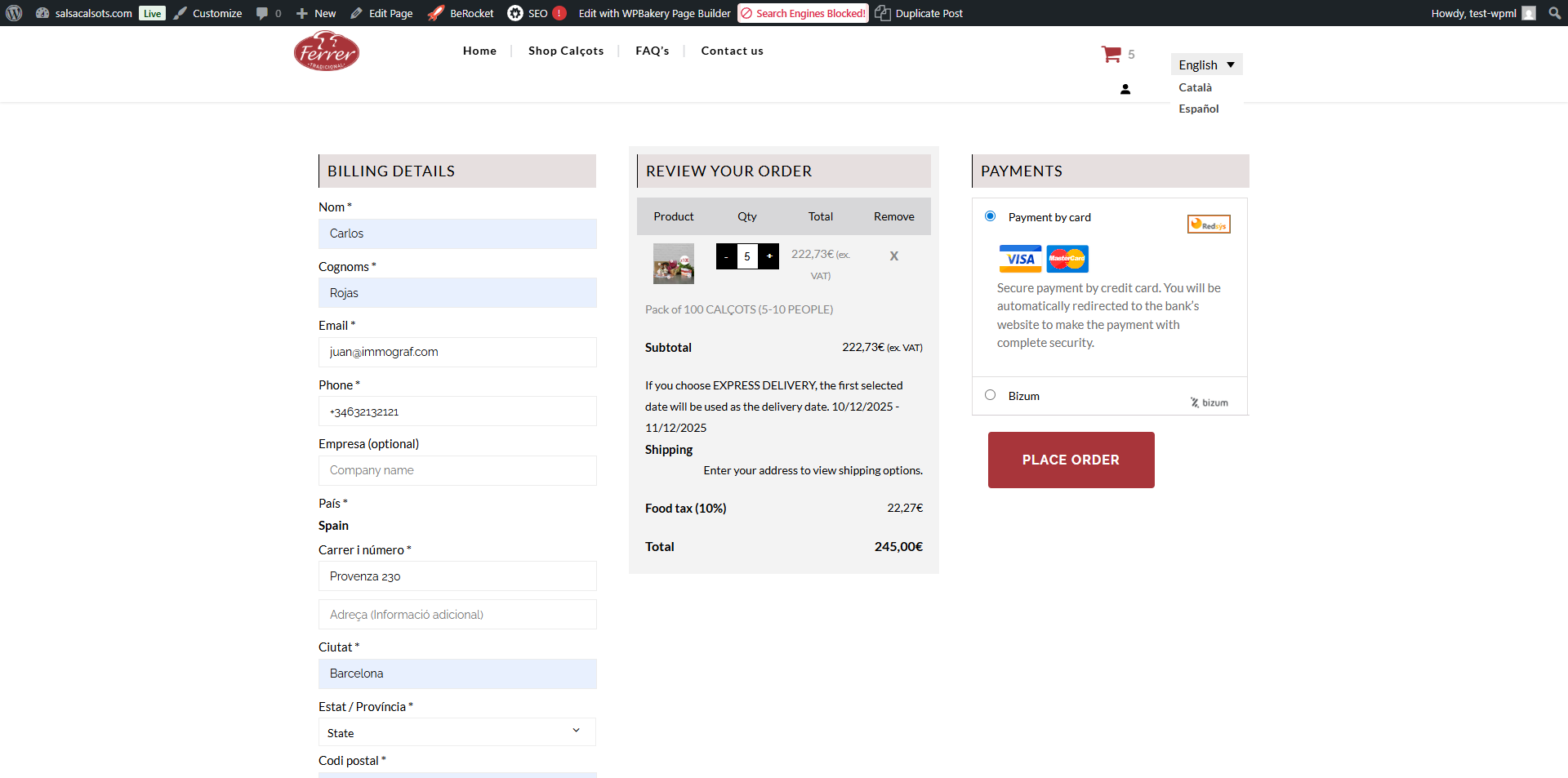Select Payment by card option
Screen dimensions: 1568x778
point(990,216)
